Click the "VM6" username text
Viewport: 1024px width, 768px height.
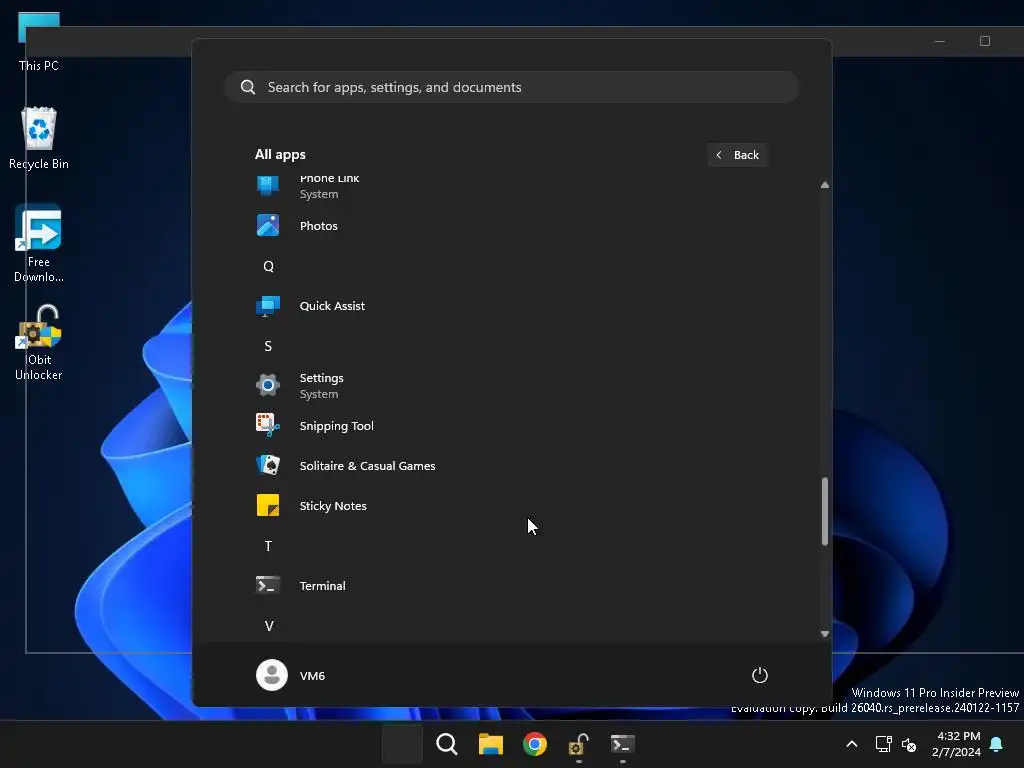pos(312,675)
